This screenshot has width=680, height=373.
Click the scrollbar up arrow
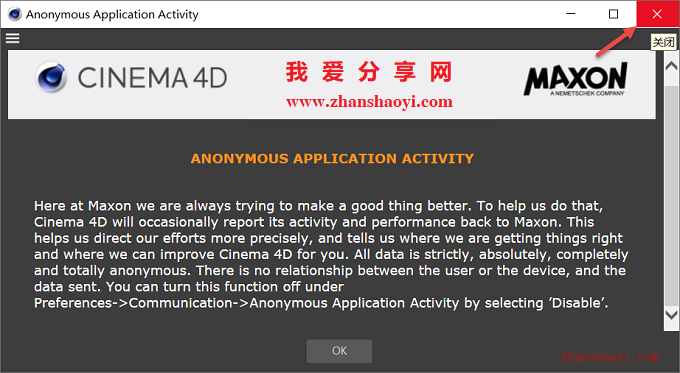tap(671, 66)
